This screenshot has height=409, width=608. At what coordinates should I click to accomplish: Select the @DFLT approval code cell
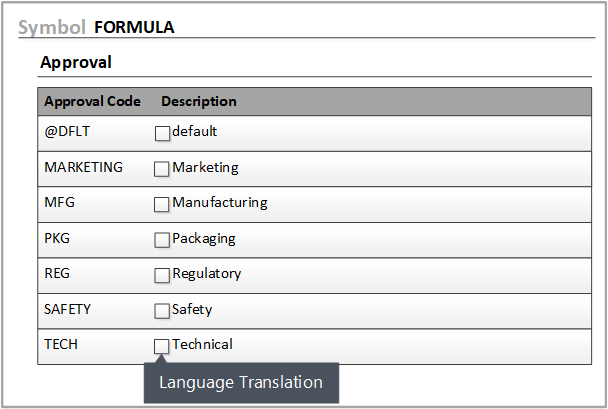pyautogui.click(x=68, y=131)
